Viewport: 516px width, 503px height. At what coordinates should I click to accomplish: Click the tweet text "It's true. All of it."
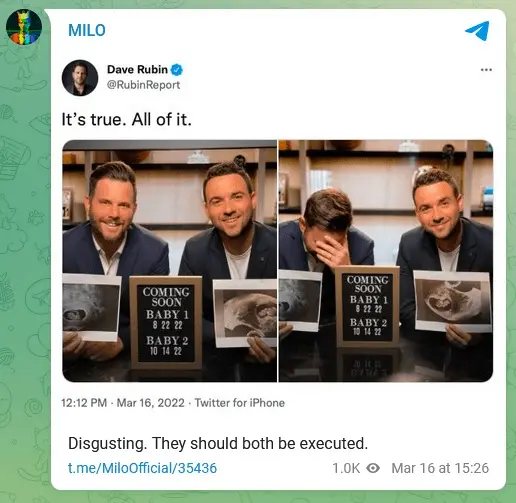(127, 119)
